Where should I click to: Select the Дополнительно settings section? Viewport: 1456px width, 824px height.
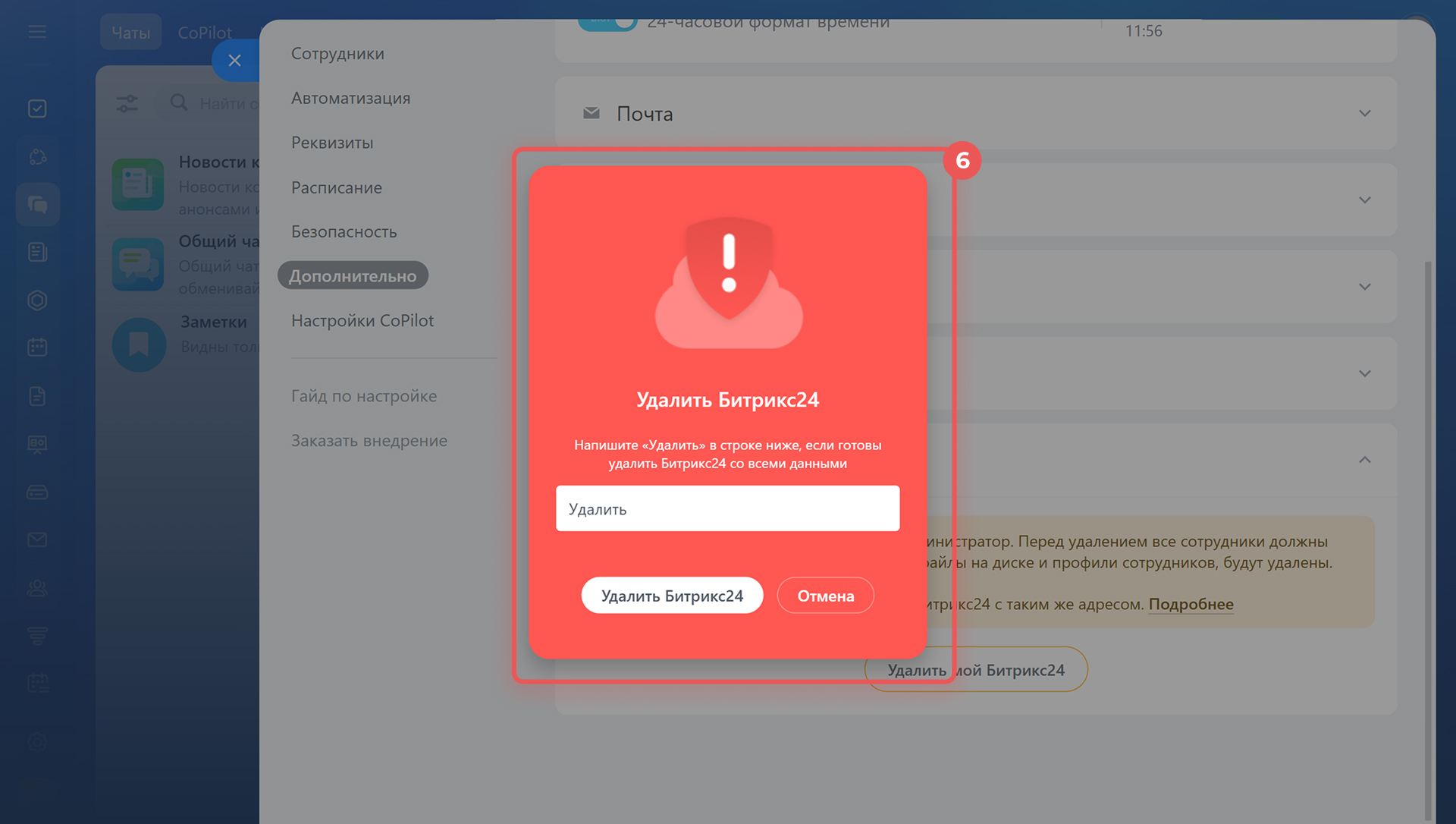(353, 275)
